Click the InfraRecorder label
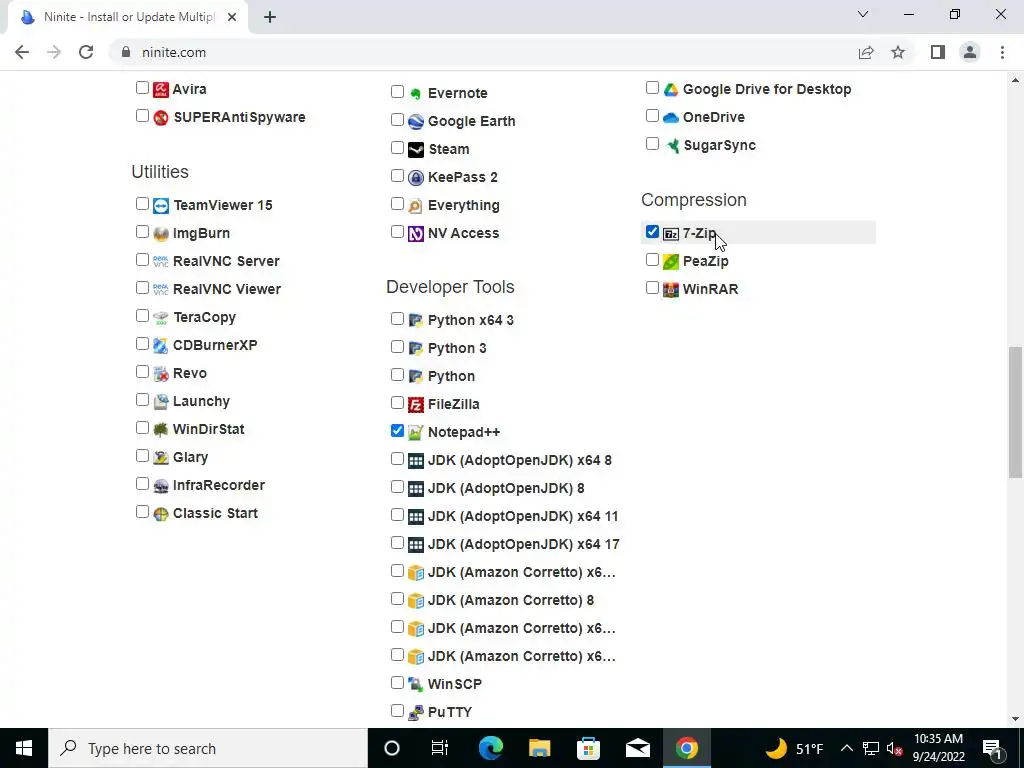Image resolution: width=1024 pixels, height=768 pixels. 219,485
